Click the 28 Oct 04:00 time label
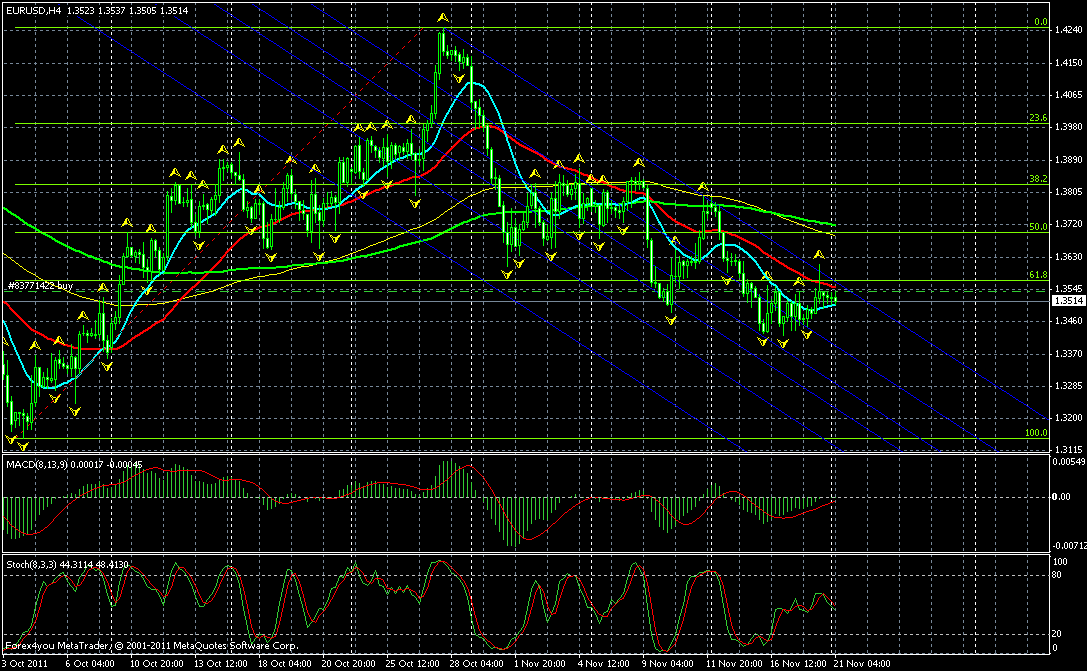Image resolution: width=1087 pixels, height=671 pixels. tap(477, 663)
